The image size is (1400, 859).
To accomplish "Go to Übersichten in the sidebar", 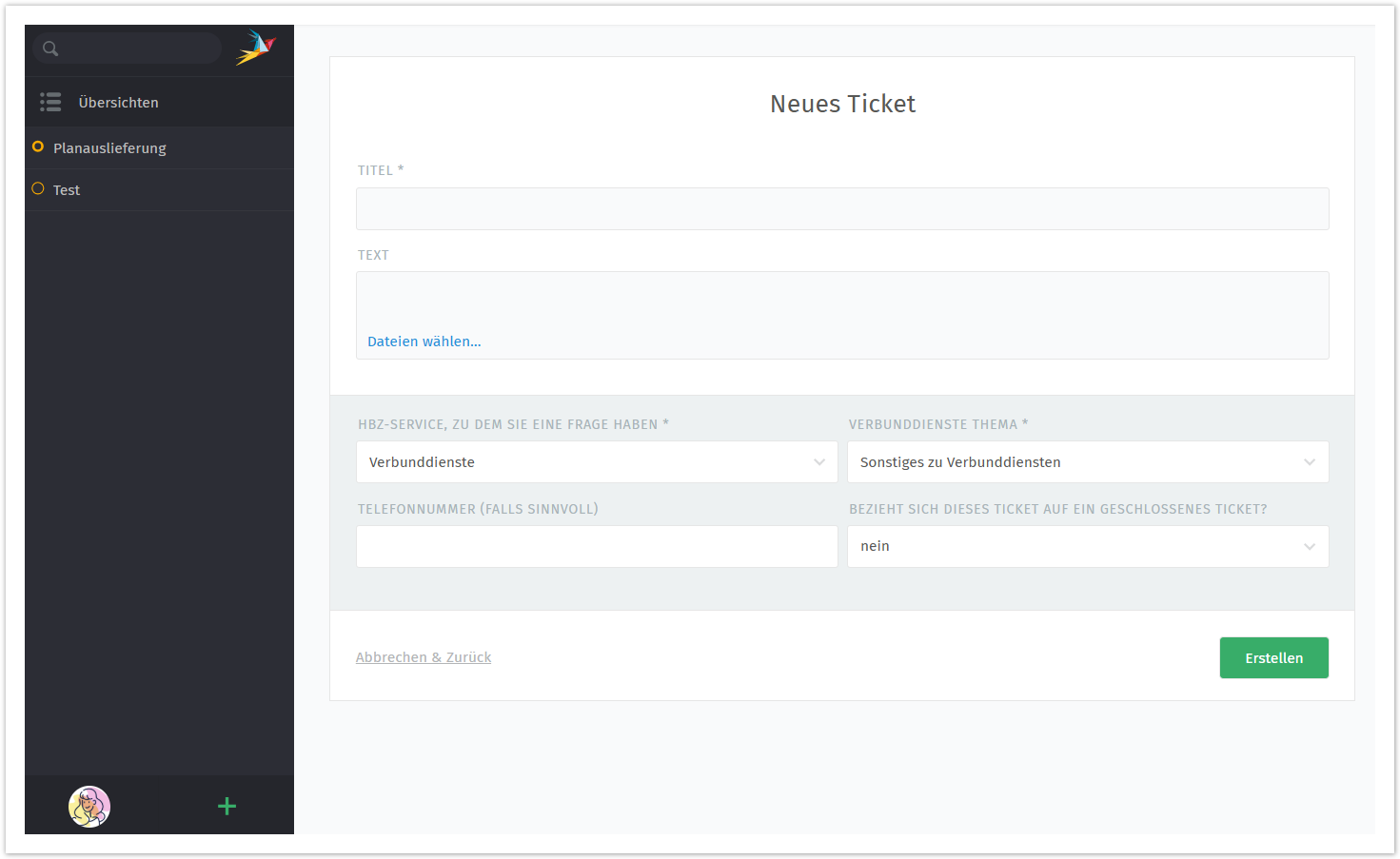I will coord(118,103).
